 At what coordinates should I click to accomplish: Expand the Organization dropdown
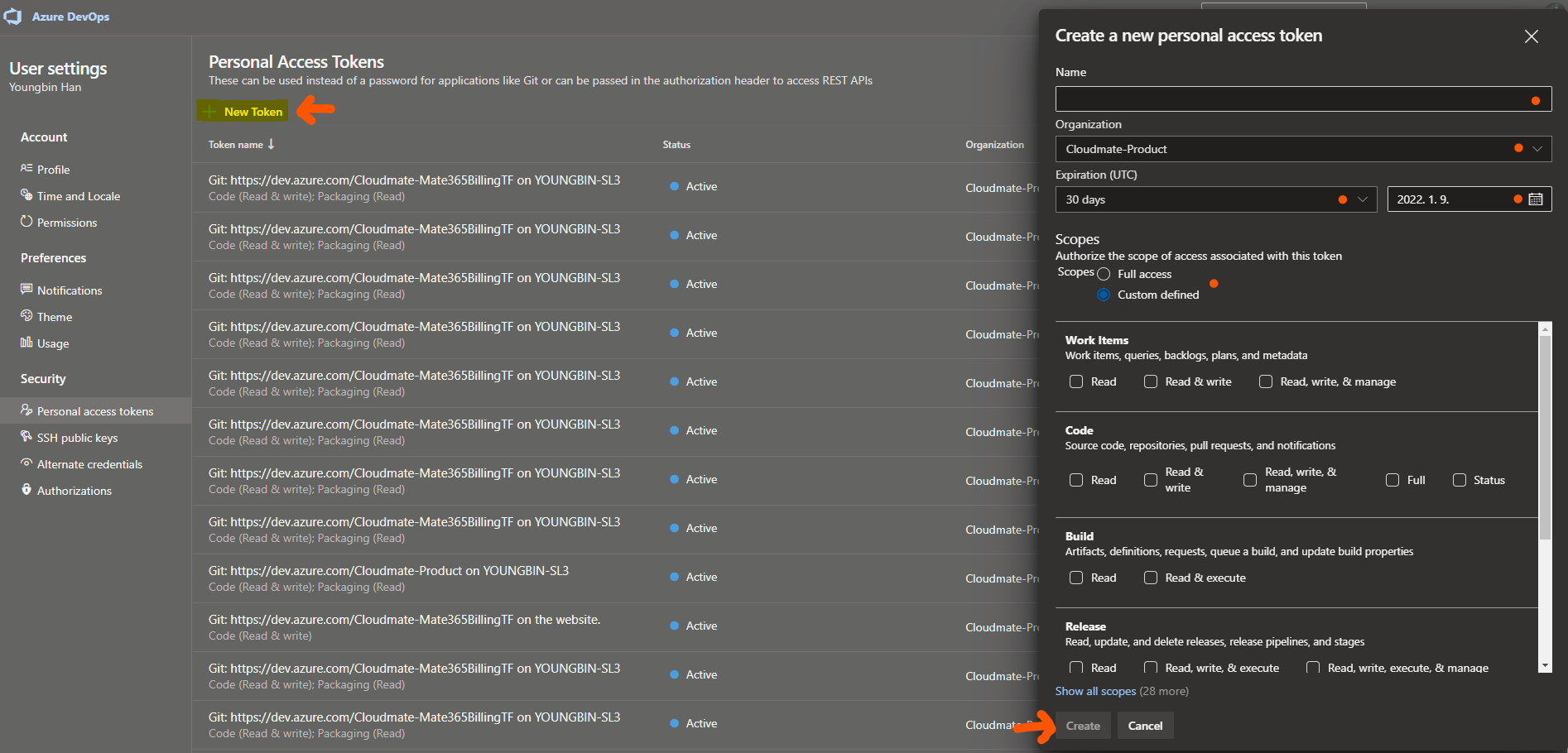1537,149
